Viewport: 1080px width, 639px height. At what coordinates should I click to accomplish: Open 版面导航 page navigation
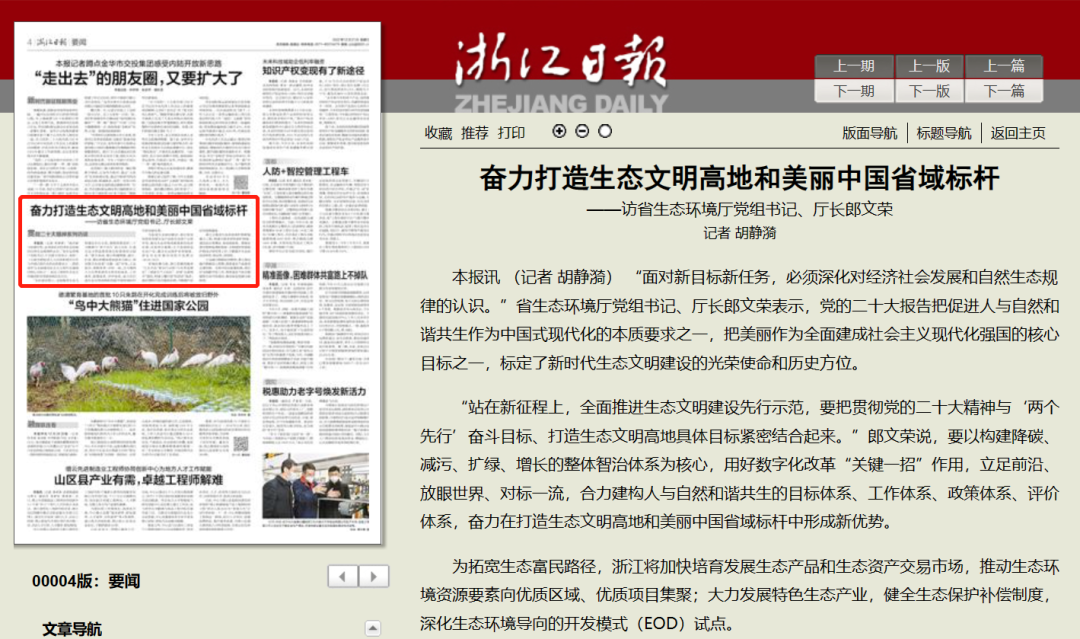click(x=869, y=133)
